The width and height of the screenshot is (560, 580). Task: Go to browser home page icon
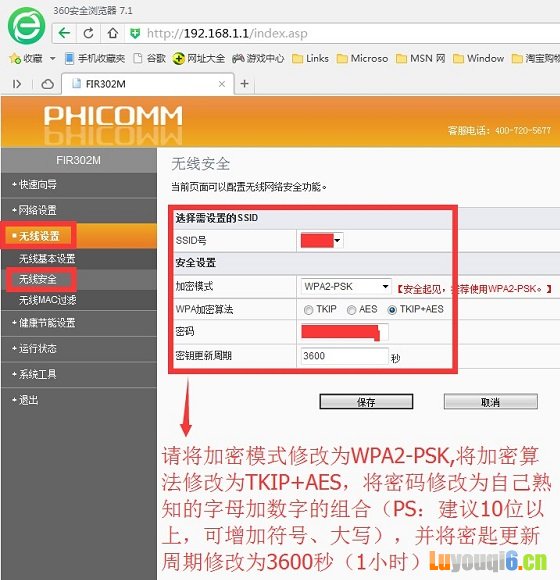tap(112, 33)
